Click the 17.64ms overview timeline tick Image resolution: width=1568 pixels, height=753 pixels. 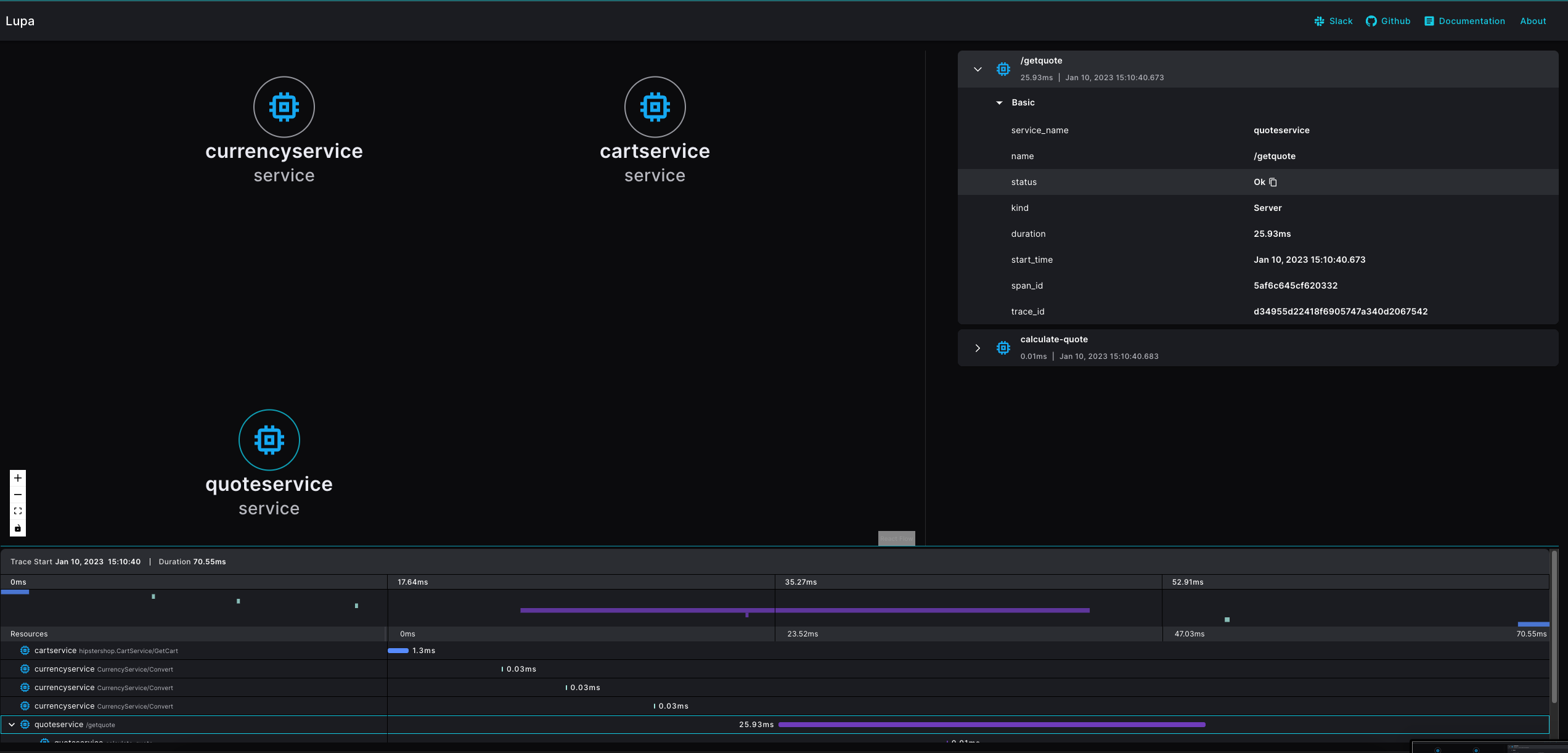point(413,582)
